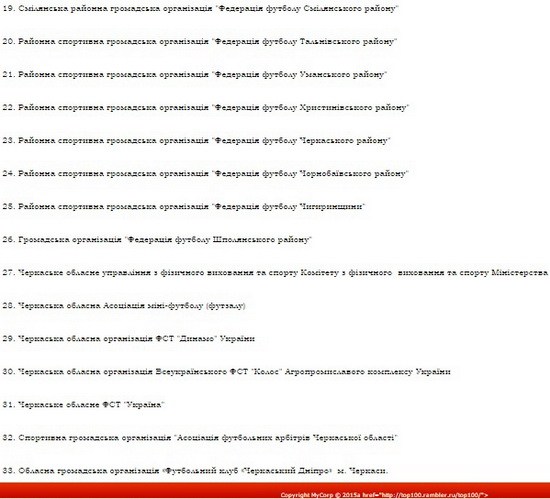Click the number 33 list marker
This screenshot has height=499, width=550.
[x=8, y=471]
